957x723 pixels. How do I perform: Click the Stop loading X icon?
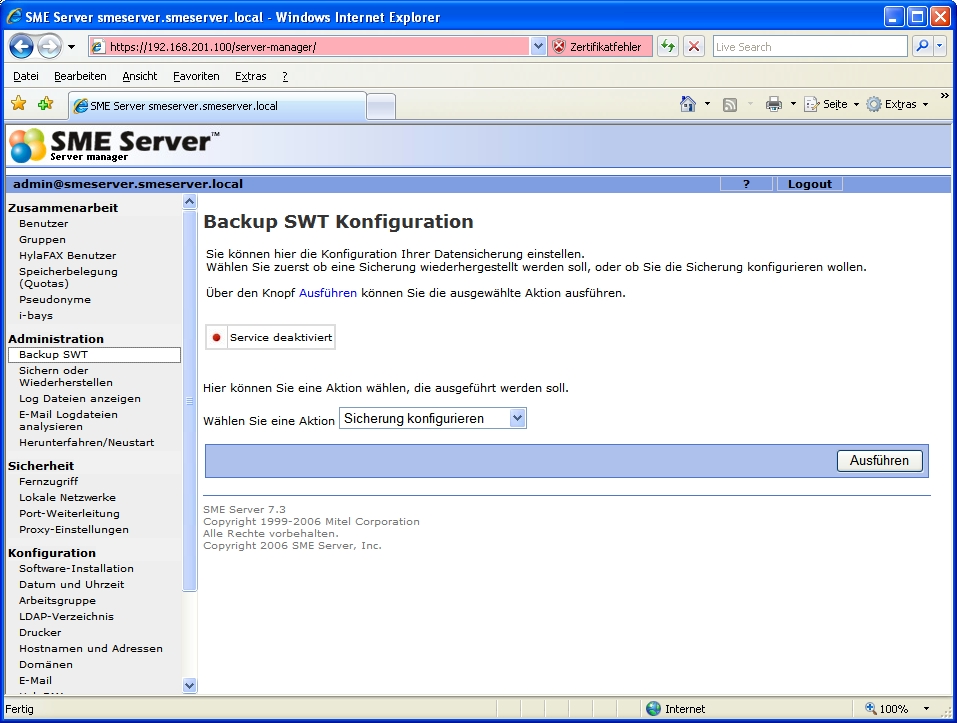[x=694, y=46]
